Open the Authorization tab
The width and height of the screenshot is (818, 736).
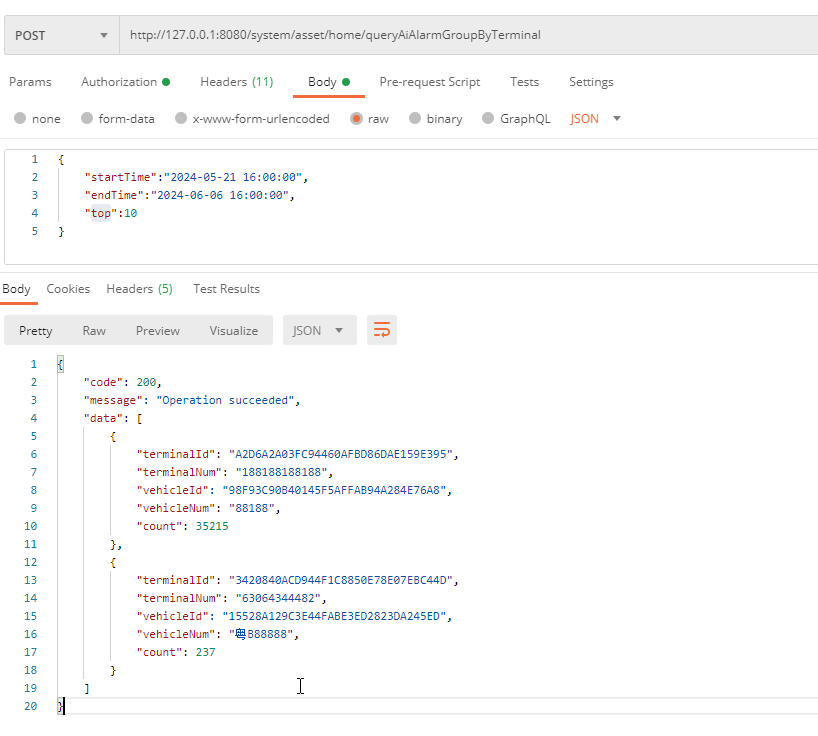point(124,82)
